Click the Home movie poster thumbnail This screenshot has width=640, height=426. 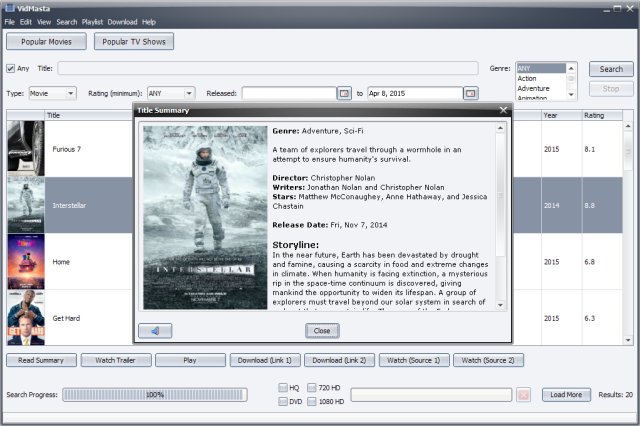(26, 261)
